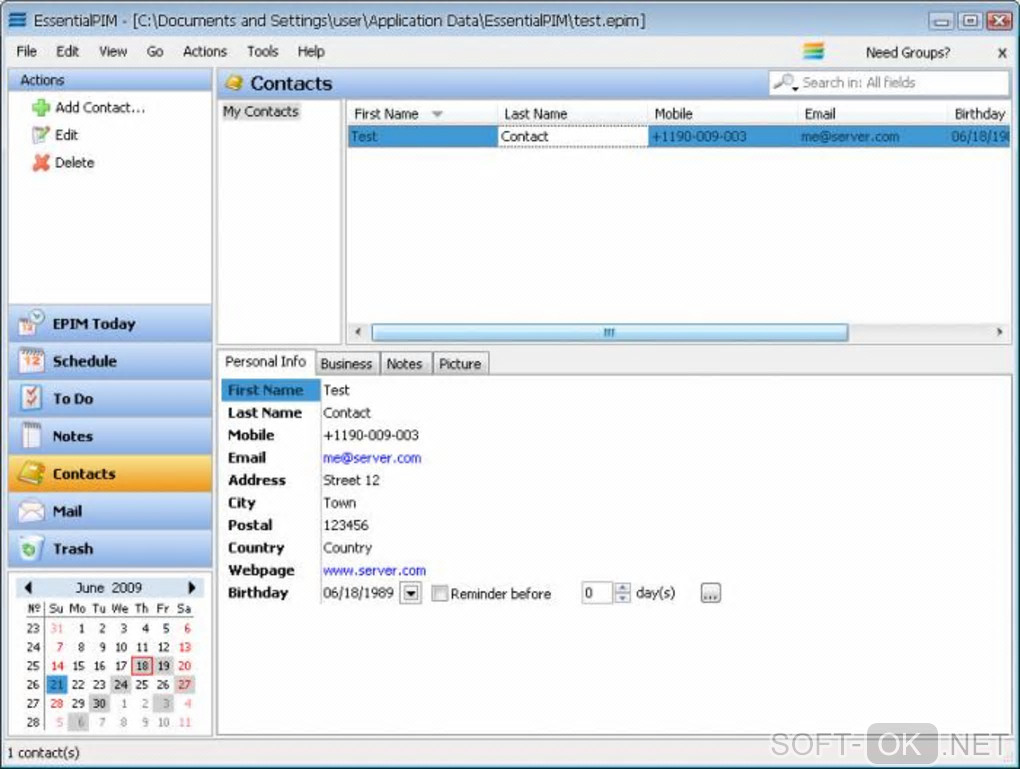Screen dimensions: 1020x769
Task: Select the Contacts module button
Action: pos(110,474)
